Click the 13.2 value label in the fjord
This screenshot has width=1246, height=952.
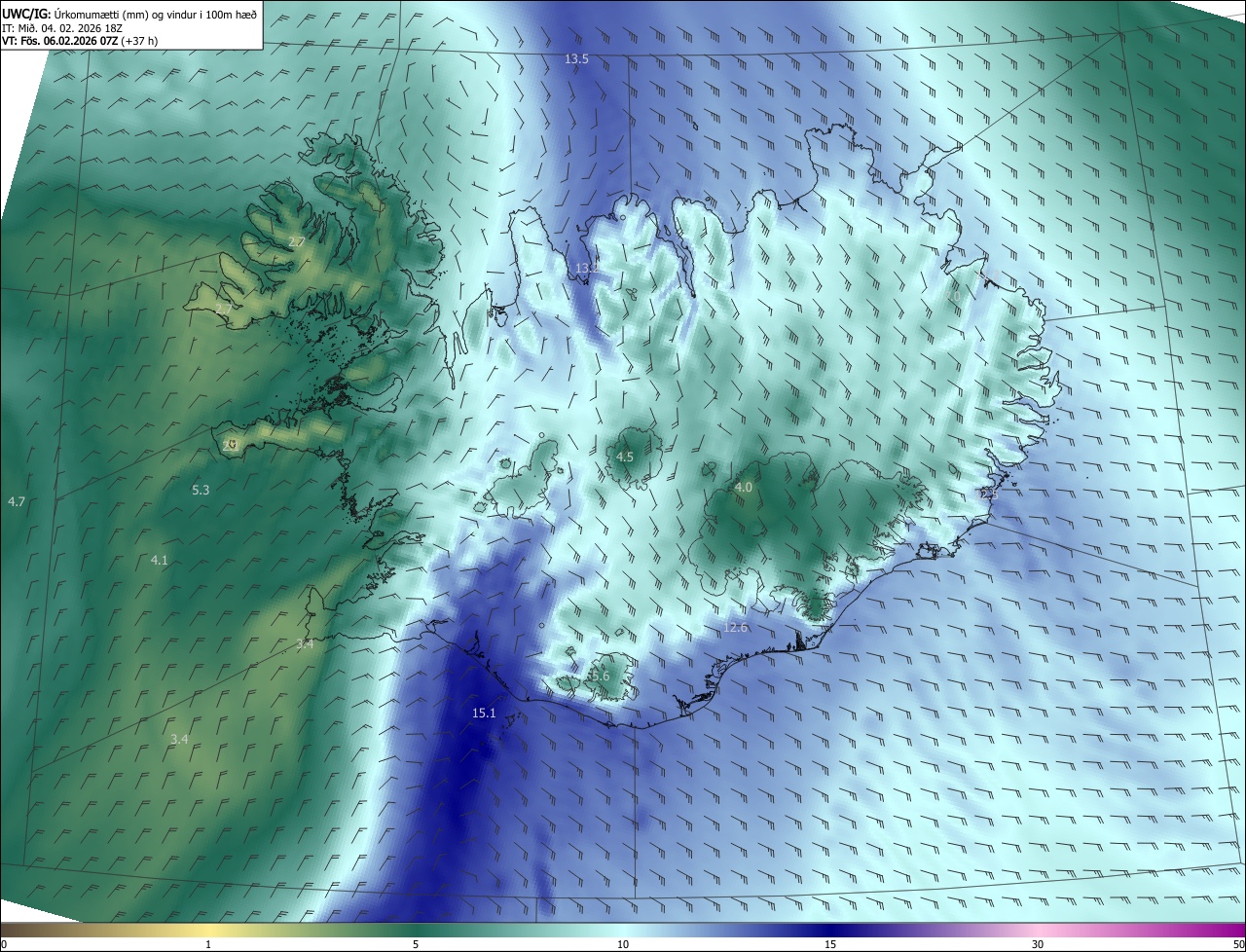(x=585, y=268)
